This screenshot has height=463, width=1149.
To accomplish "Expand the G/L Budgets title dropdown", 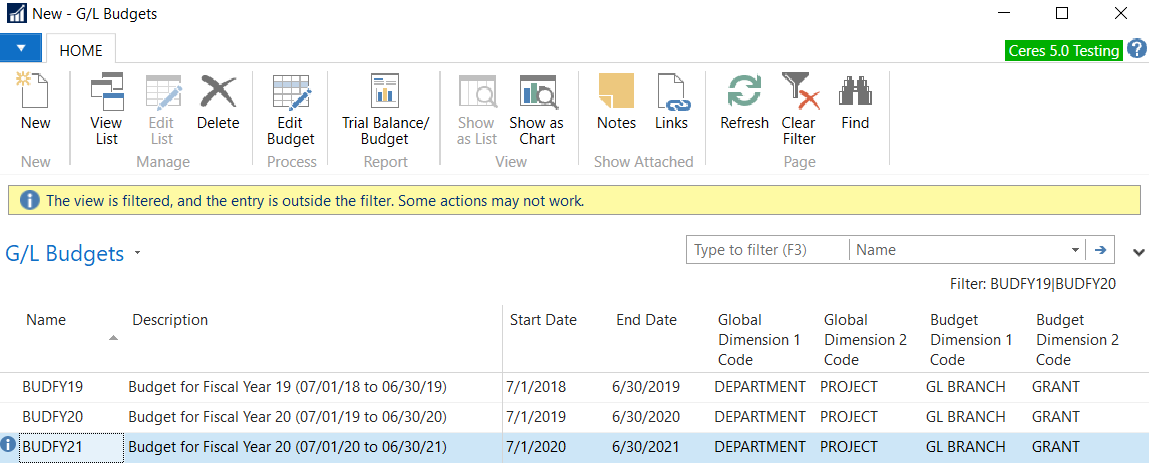I will [x=137, y=253].
